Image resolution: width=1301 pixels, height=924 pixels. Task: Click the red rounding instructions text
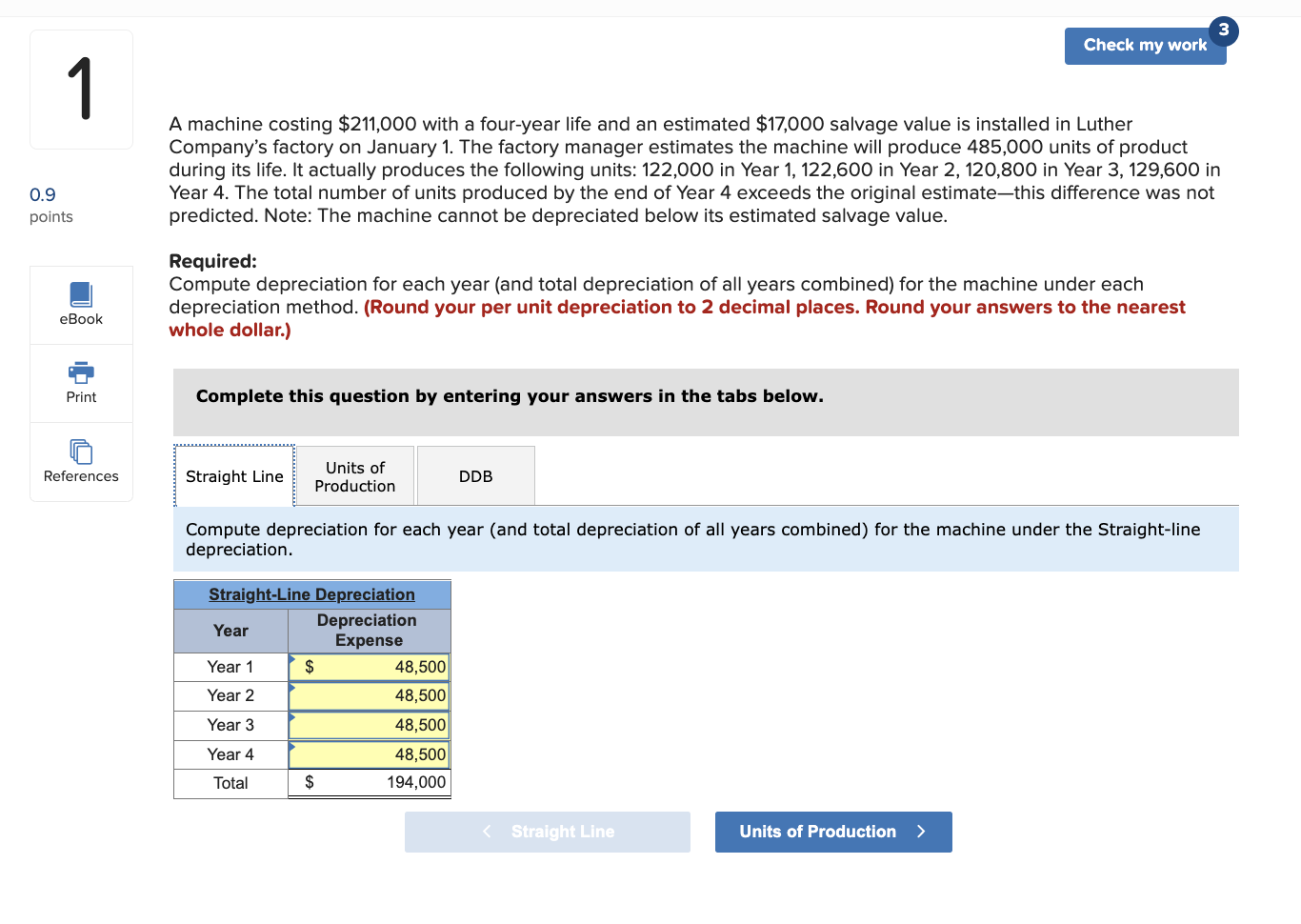[x=677, y=318]
